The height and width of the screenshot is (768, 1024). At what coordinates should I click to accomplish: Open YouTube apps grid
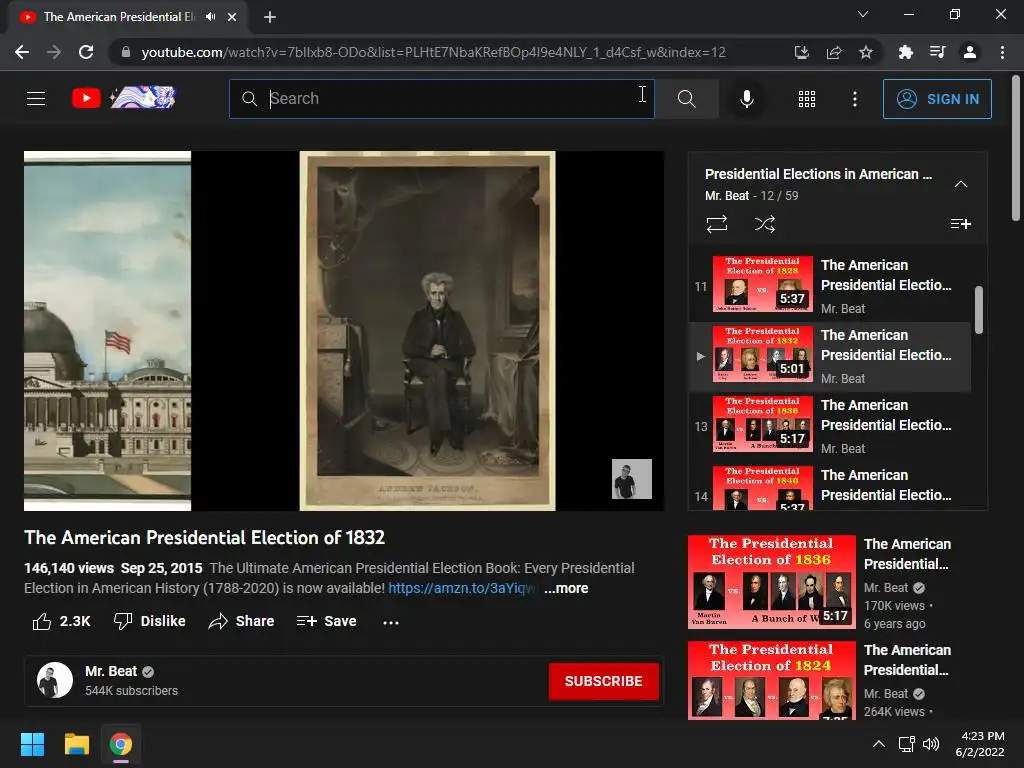(807, 99)
